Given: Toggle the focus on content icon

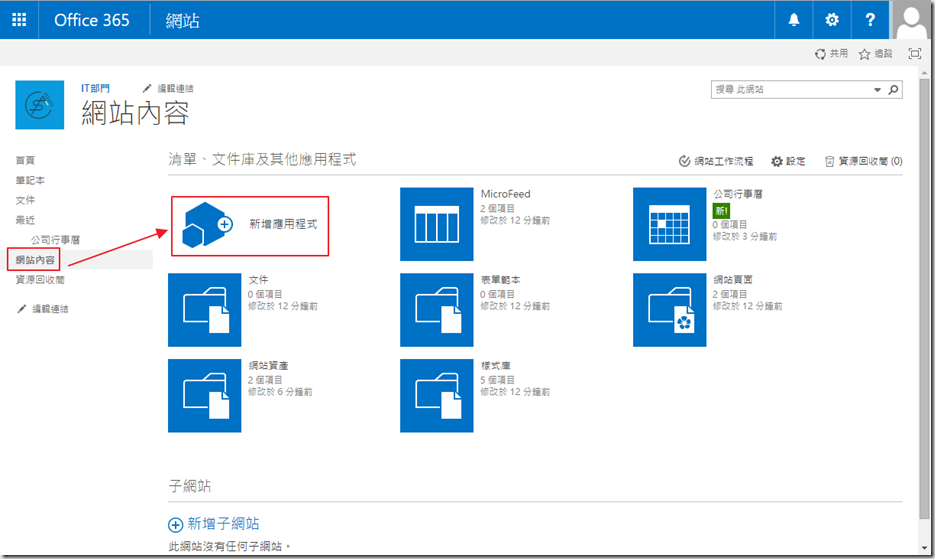Looking at the screenshot, I should pyautogui.click(x=914, y=54).
